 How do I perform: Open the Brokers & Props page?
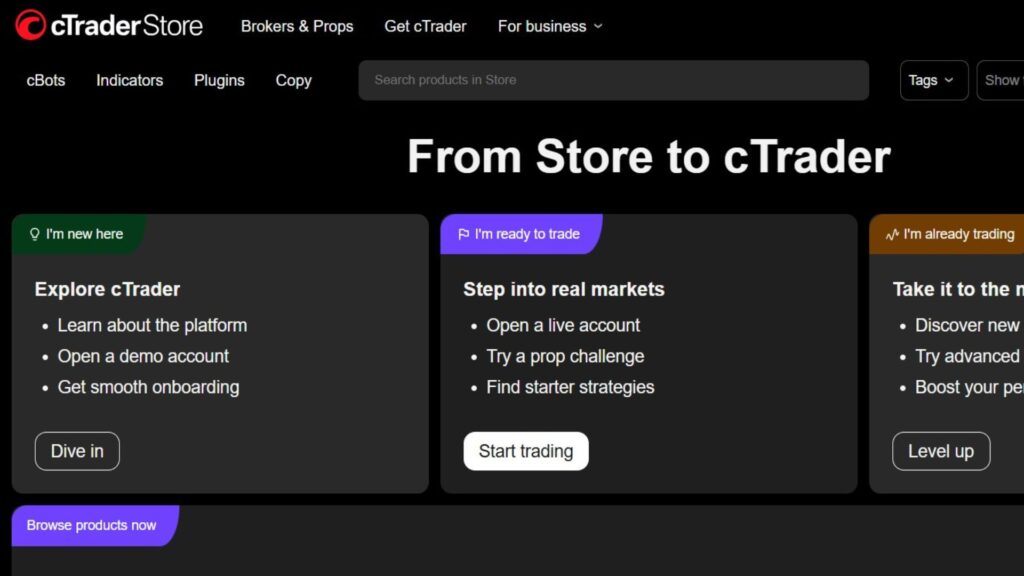pos(297,27)
